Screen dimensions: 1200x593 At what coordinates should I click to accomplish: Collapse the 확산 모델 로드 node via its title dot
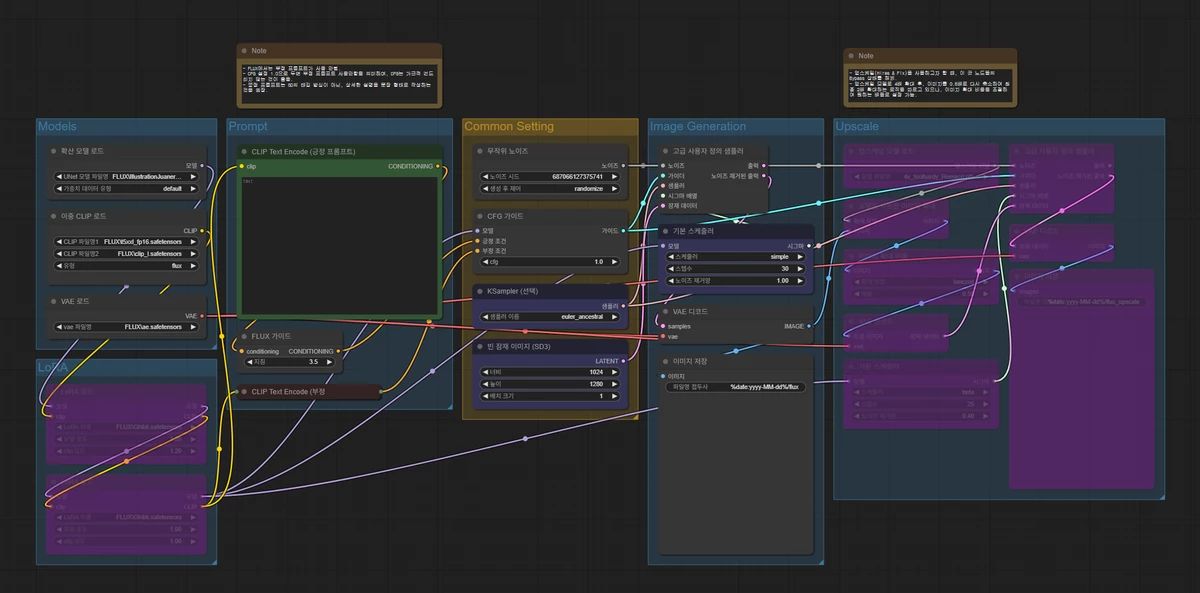click(52, 151)
